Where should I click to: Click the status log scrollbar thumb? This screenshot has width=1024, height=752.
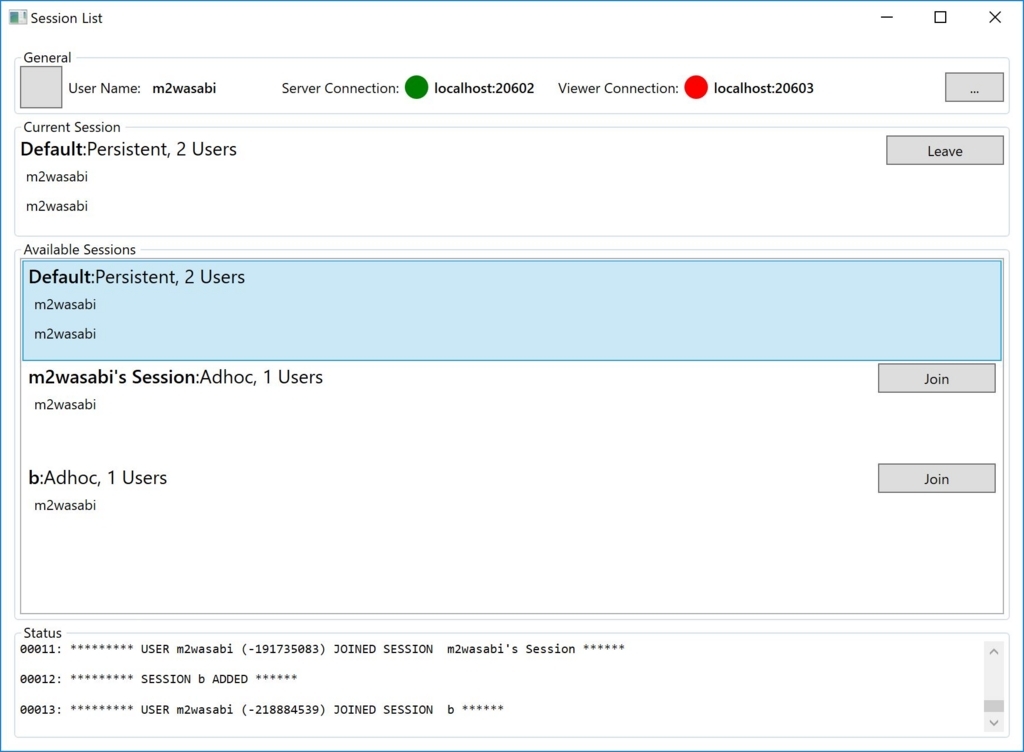(x=993, y=706)
